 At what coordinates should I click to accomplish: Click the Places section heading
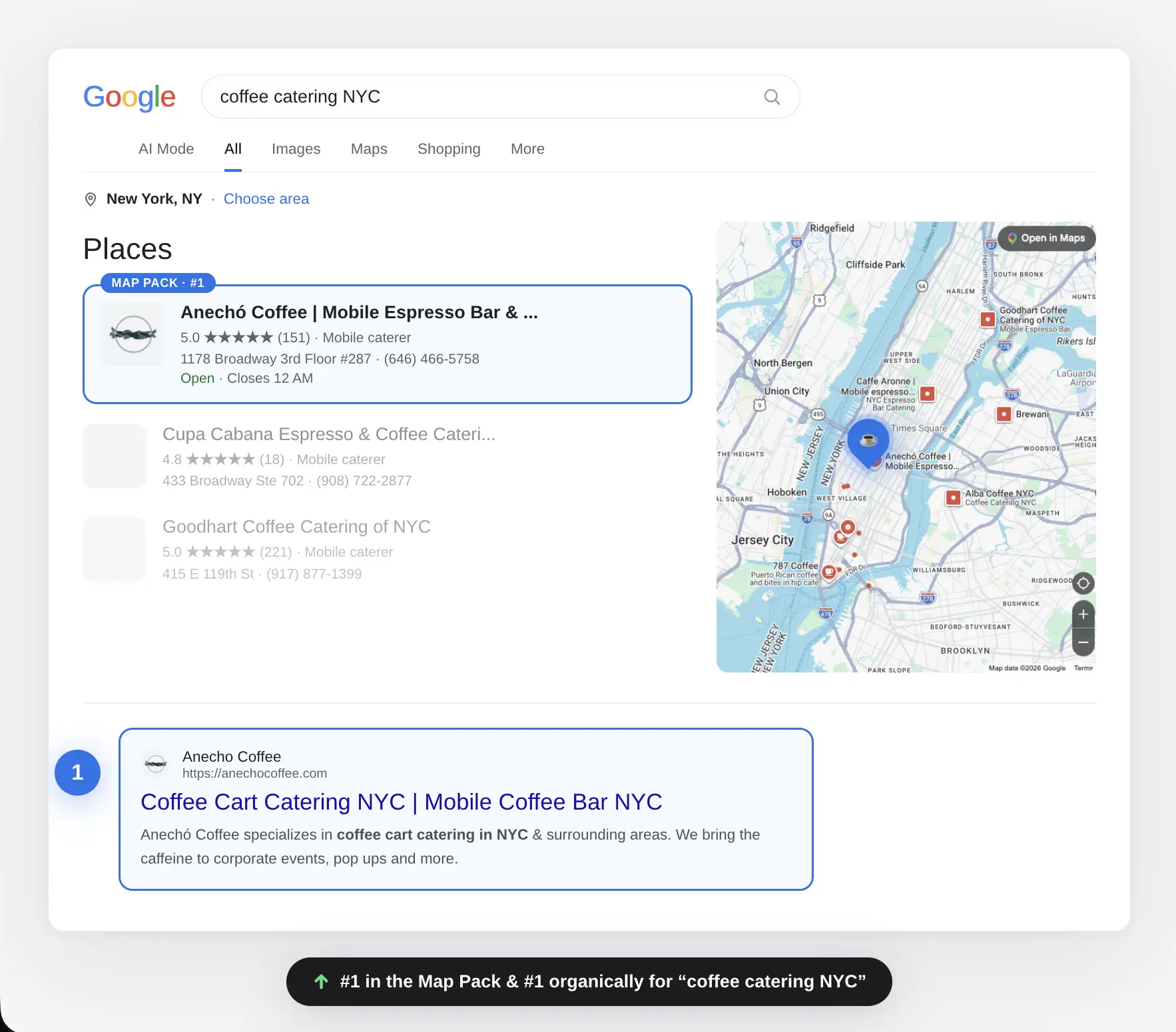coord(128,250)
